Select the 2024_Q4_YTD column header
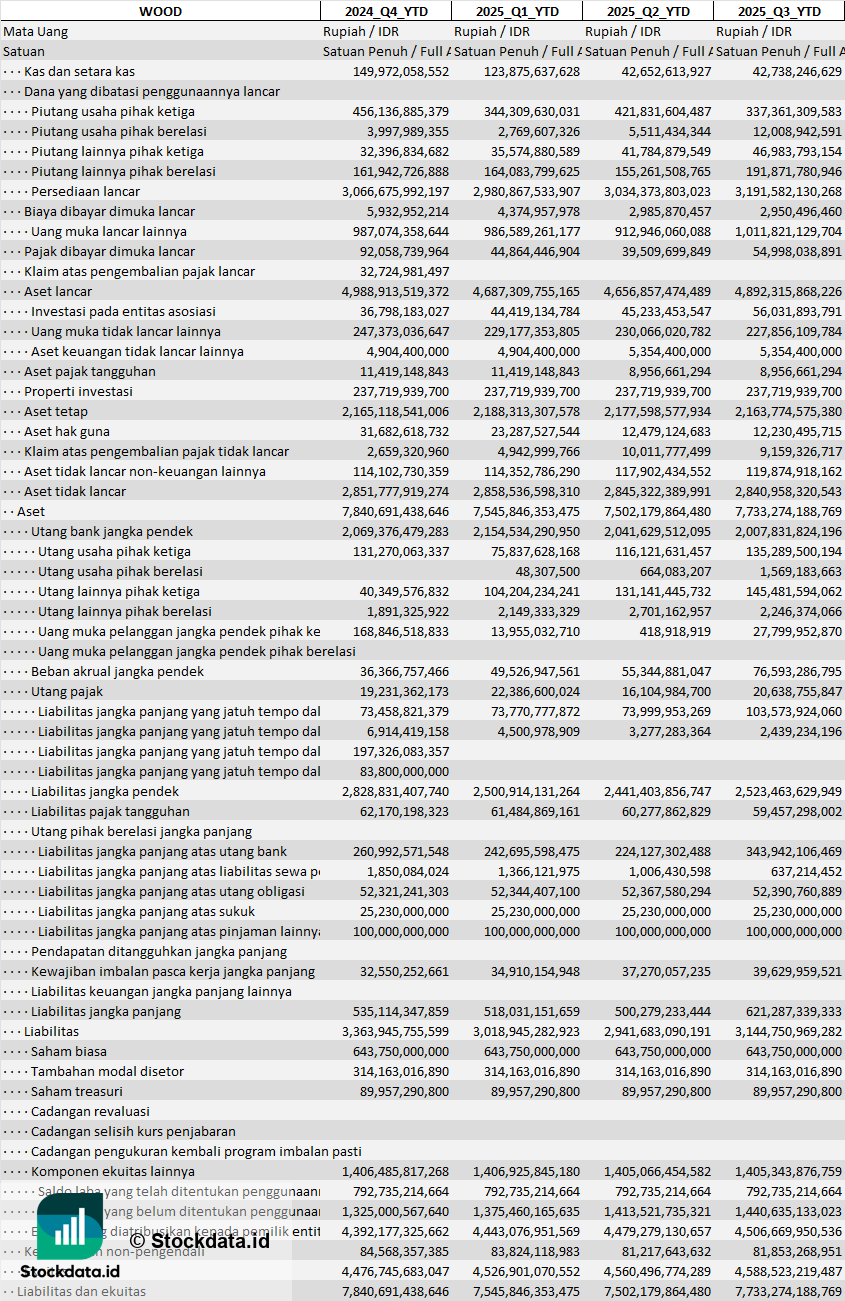 [x=385, y=11]
